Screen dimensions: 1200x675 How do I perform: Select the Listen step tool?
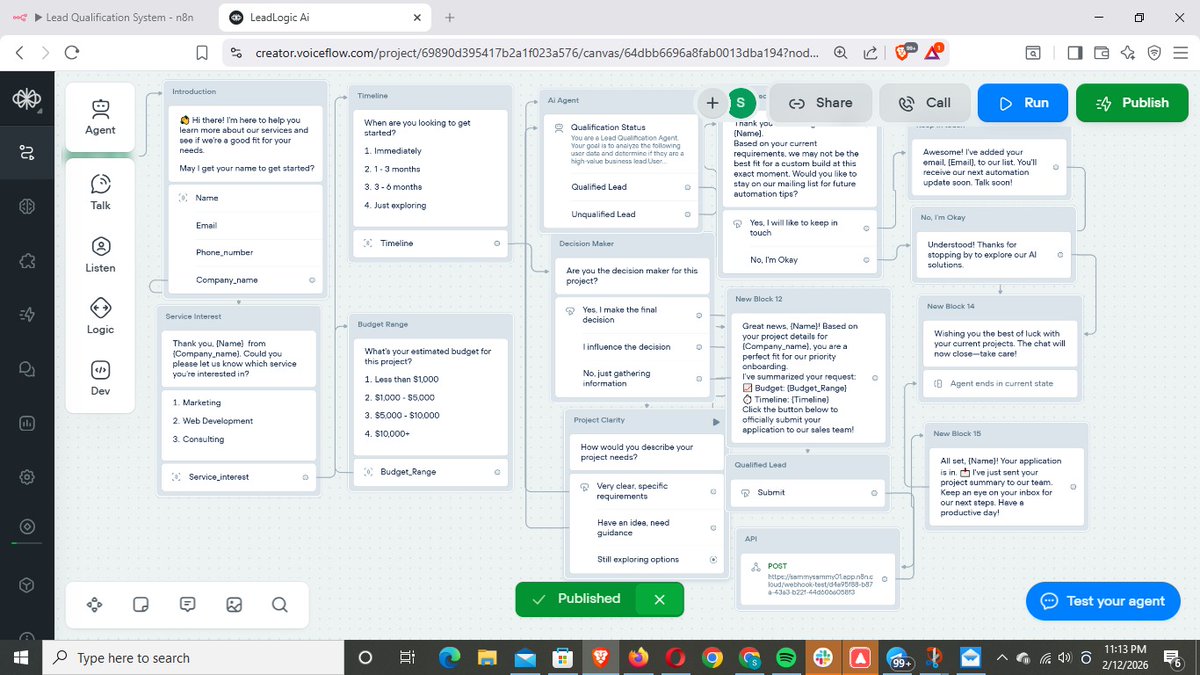click(x=100, y=254)
